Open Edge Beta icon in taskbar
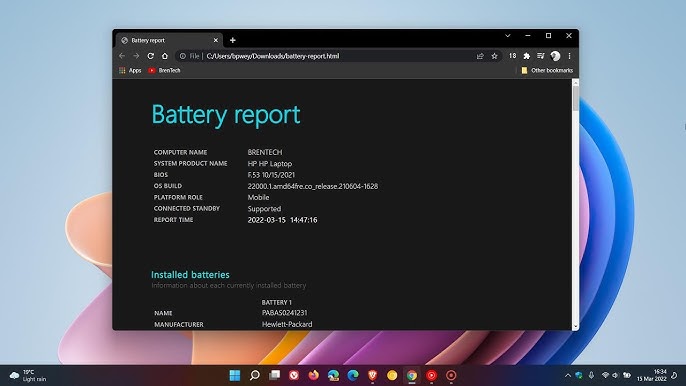This screenshot has width=686, height=386. (x=333, y=375)
